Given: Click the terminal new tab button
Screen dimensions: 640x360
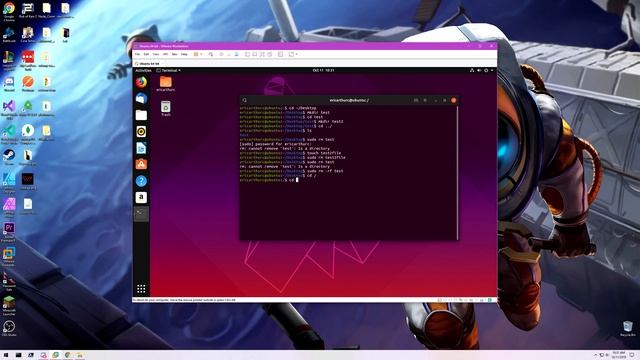Looking at the screenshot, I should (x=416, y=100).
